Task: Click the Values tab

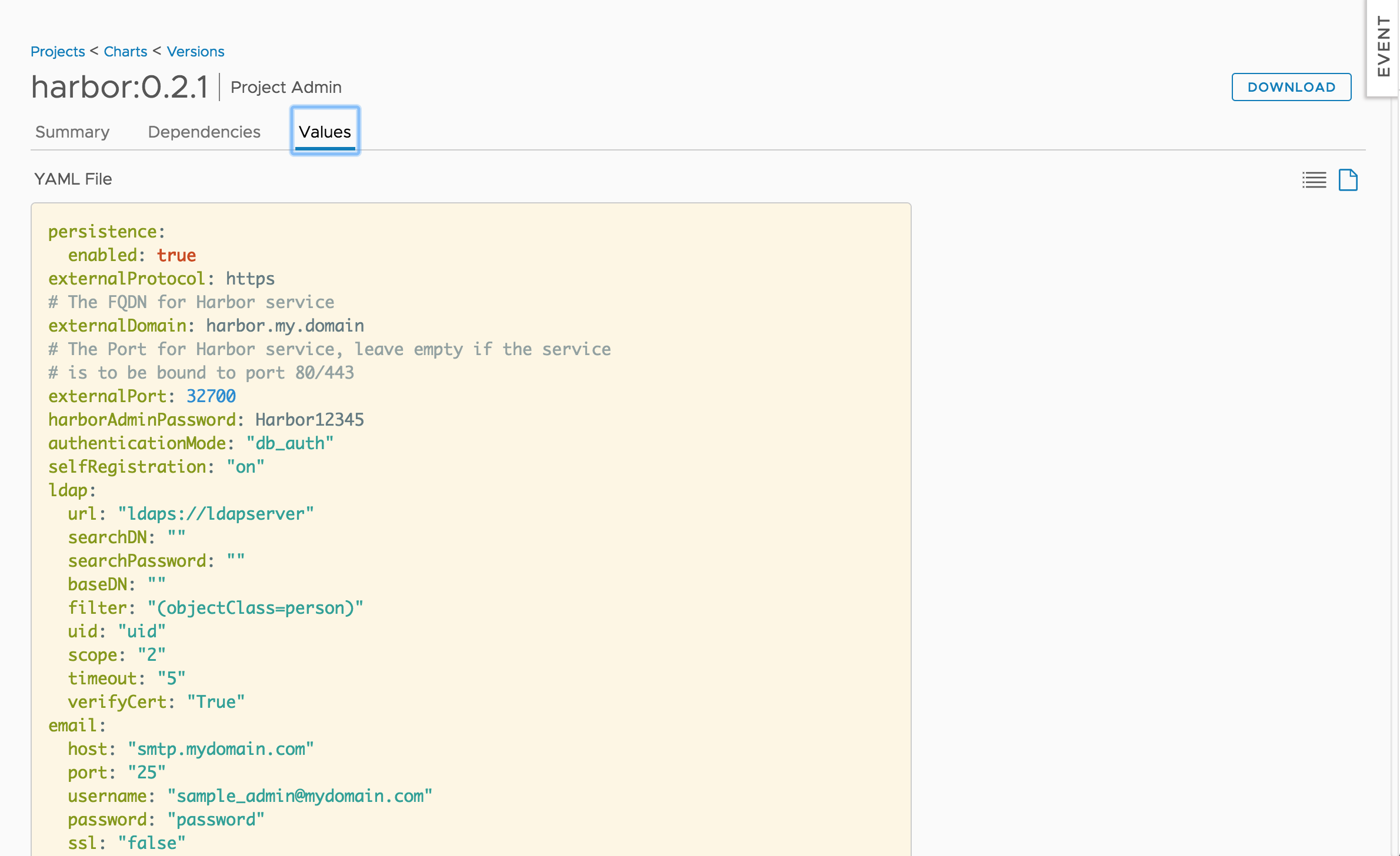Action: click(324, 131)
